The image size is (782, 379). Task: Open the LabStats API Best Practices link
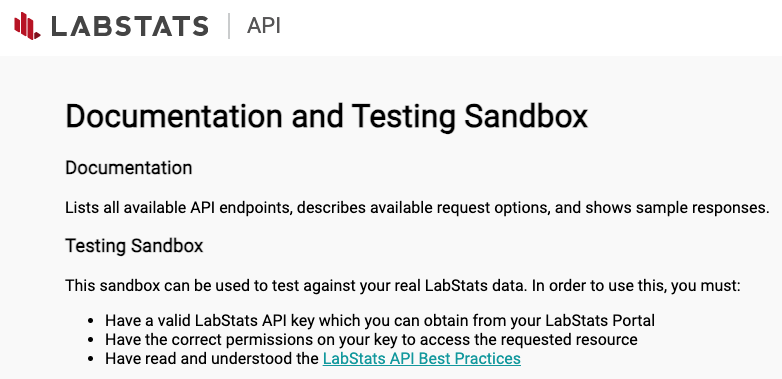(x=421, y=359)
